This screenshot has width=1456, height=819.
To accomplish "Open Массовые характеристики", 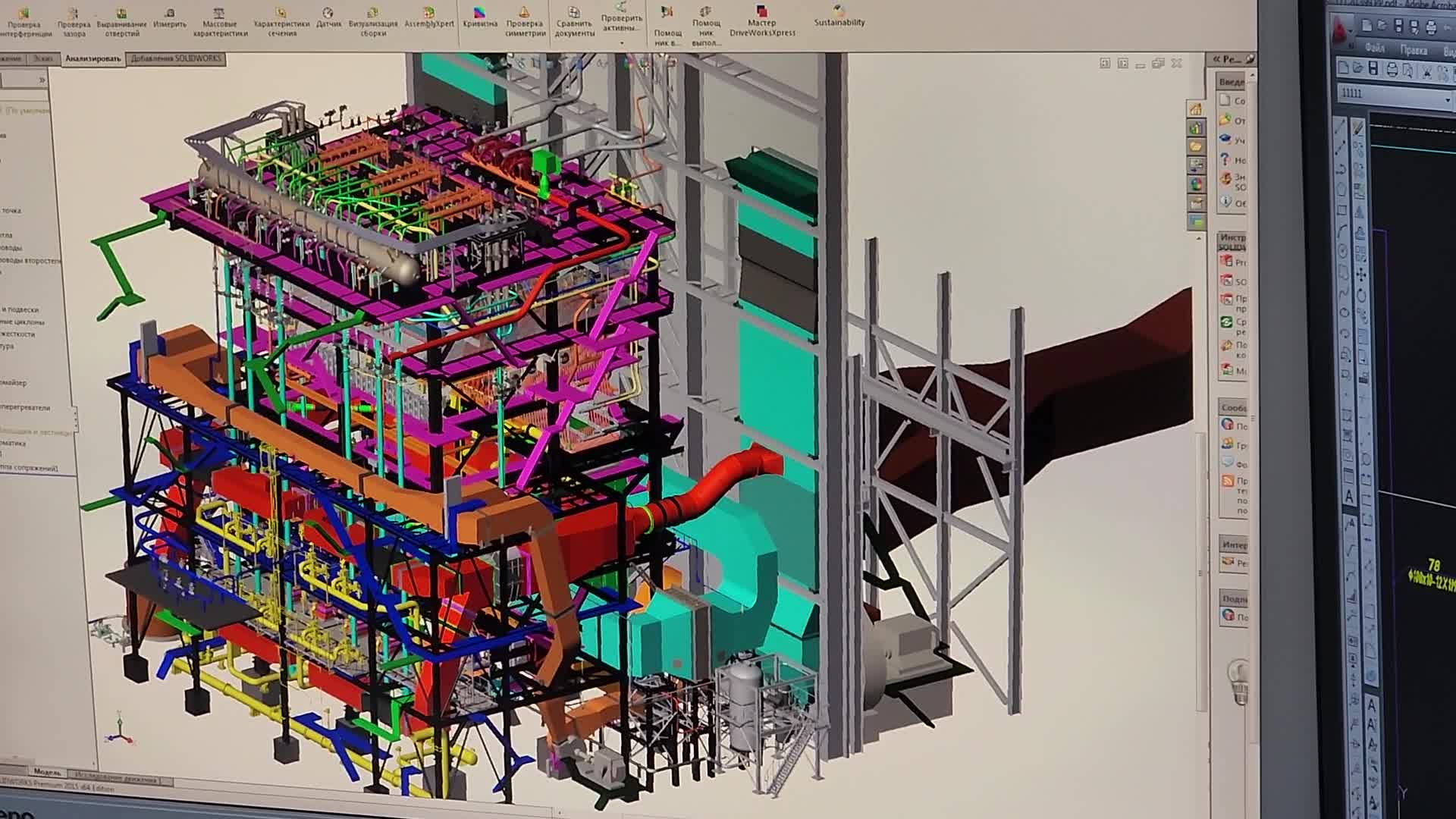I will pyautogui.click(x=220, y=22).
